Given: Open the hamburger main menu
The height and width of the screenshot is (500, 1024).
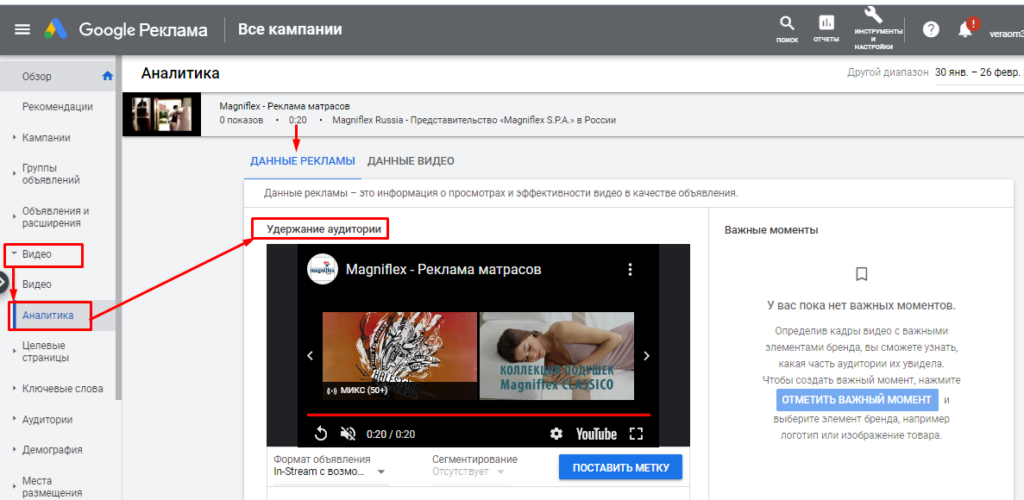Looking at the screenshot, I should pos(22,29).
